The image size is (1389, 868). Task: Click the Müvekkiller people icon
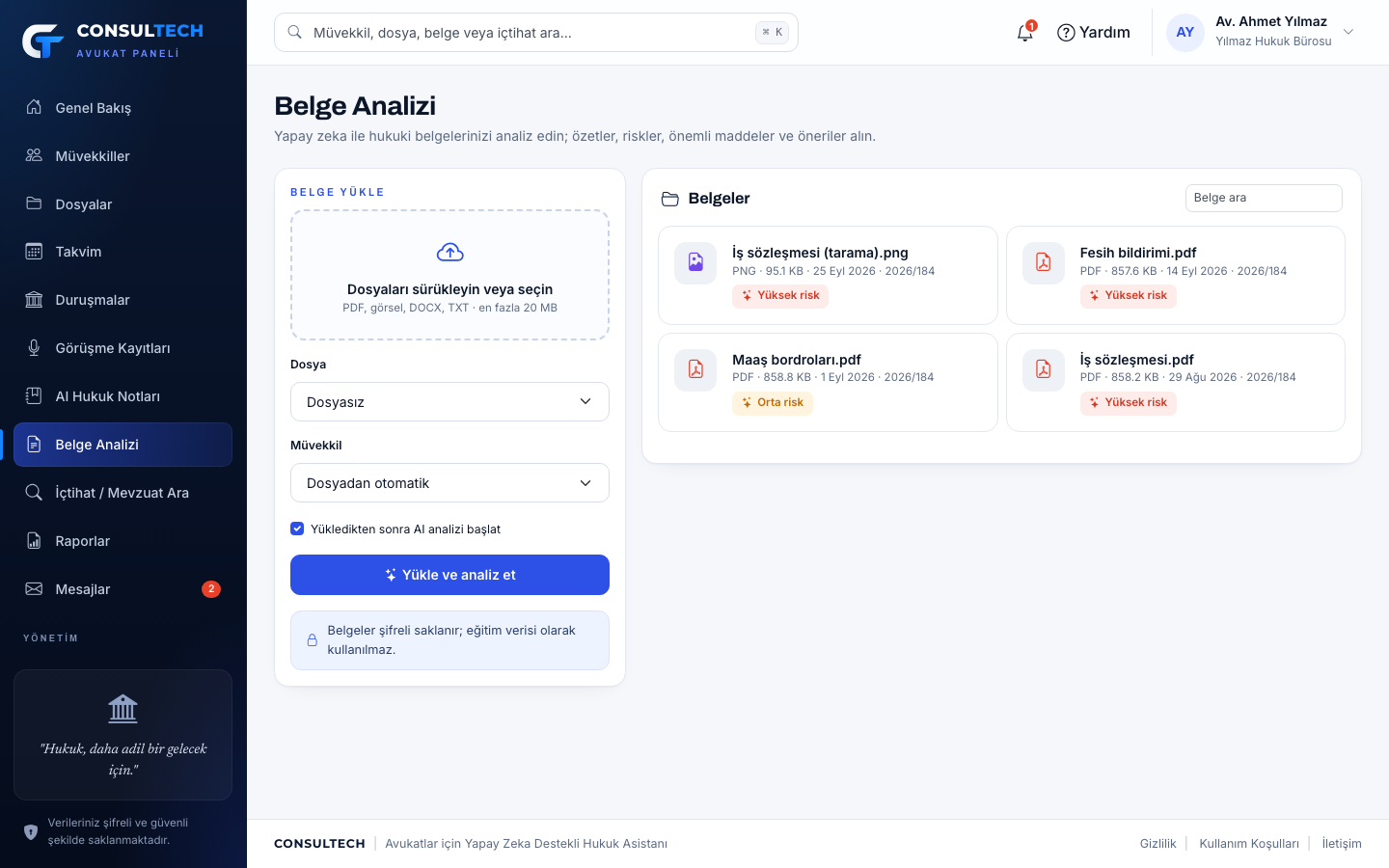pos(34,155)
